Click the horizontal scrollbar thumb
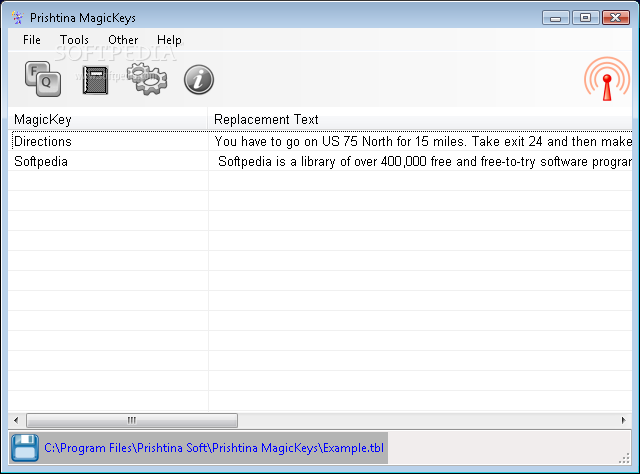 132,420
